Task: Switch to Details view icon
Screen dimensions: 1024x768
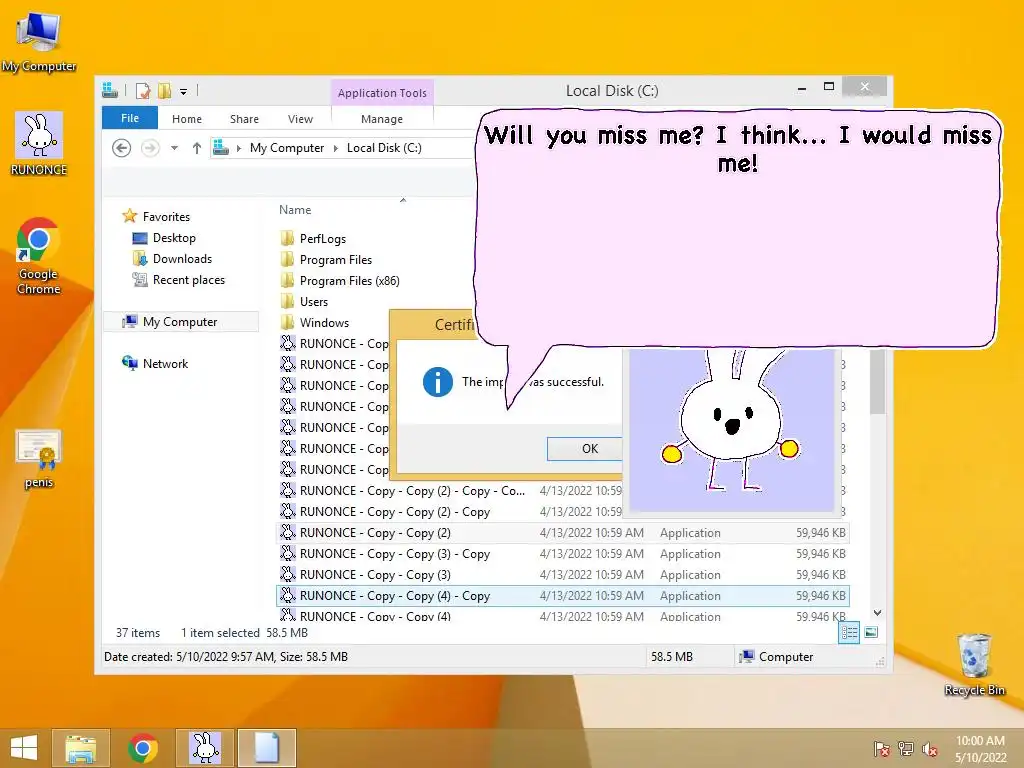Action: click(849, 632)
